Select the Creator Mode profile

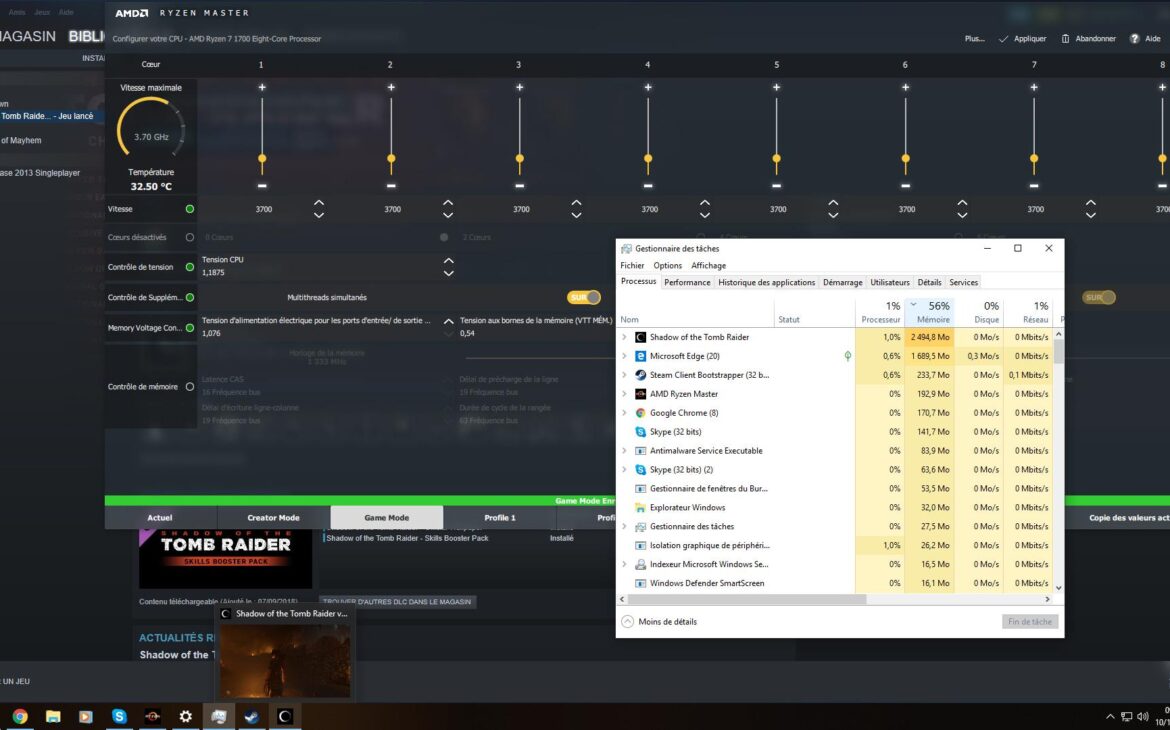pyautogui.click(x=274, y=517)
